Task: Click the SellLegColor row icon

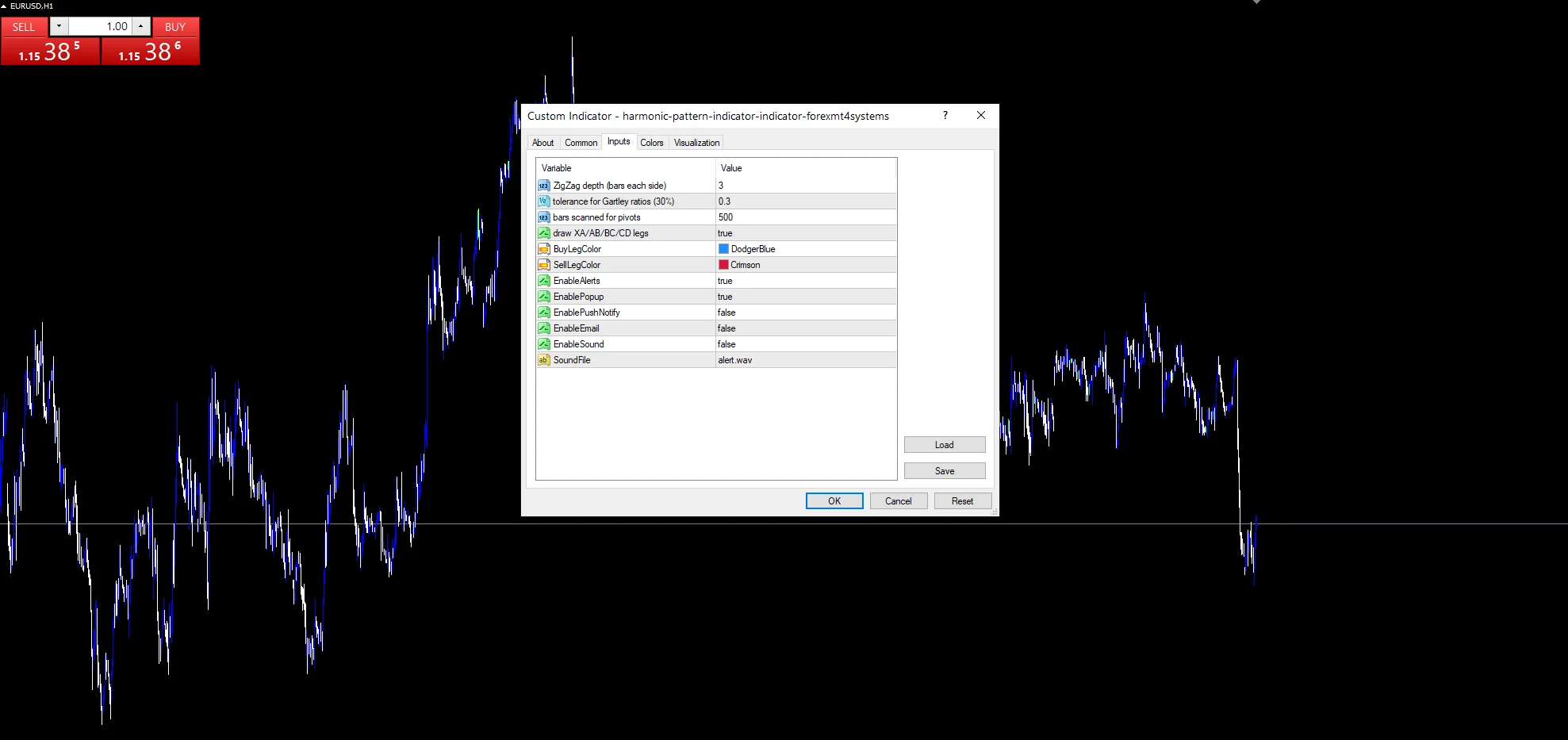Action: pyautogui.click(x=543, y=265)
